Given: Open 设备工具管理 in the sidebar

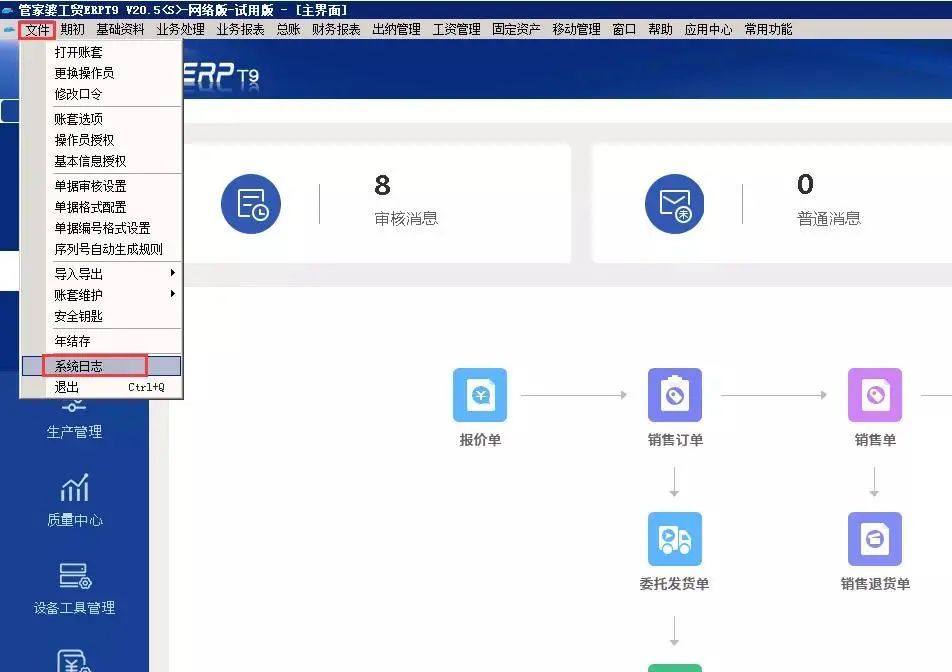Looking at the screenshot, I should pos(75,587).
